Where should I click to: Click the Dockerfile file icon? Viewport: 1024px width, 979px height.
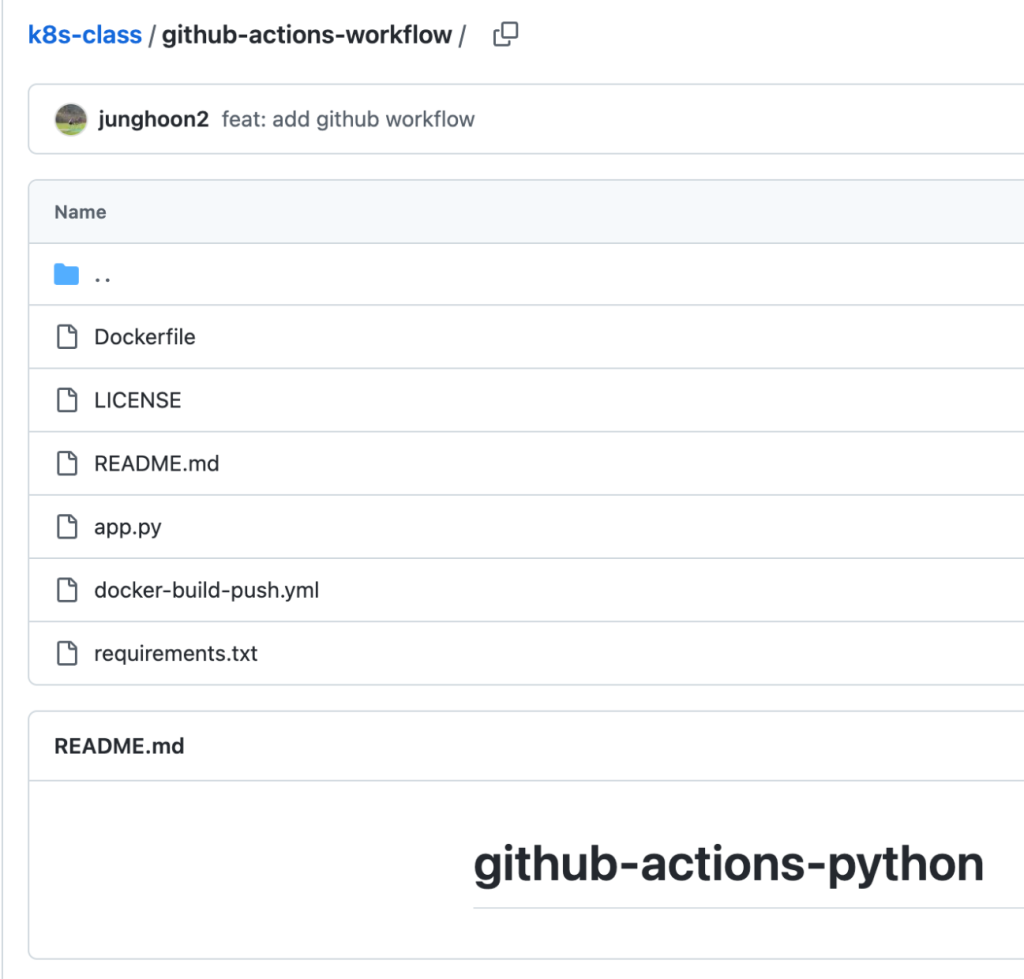click(67, 337)
